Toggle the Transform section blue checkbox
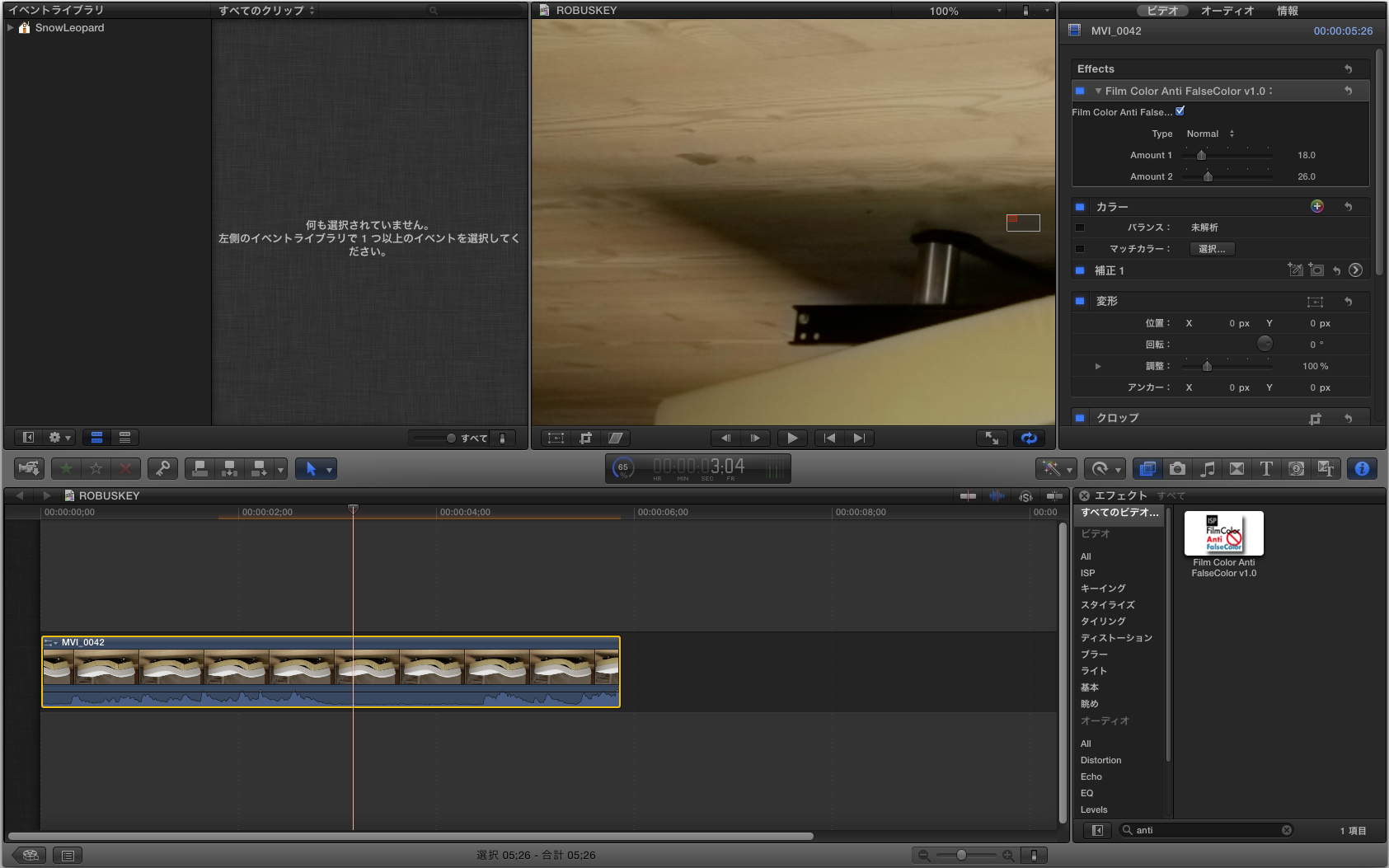 pos(1080,301)
